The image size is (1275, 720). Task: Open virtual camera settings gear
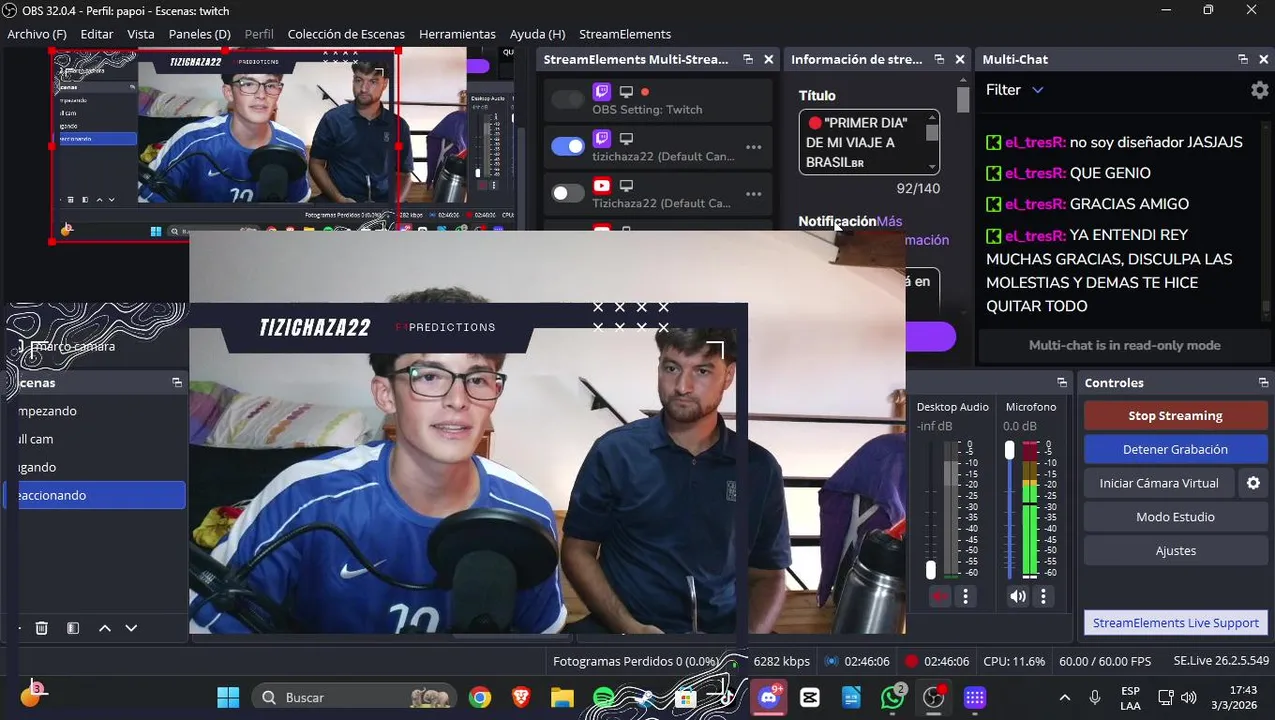click(x=1253, y=483)
